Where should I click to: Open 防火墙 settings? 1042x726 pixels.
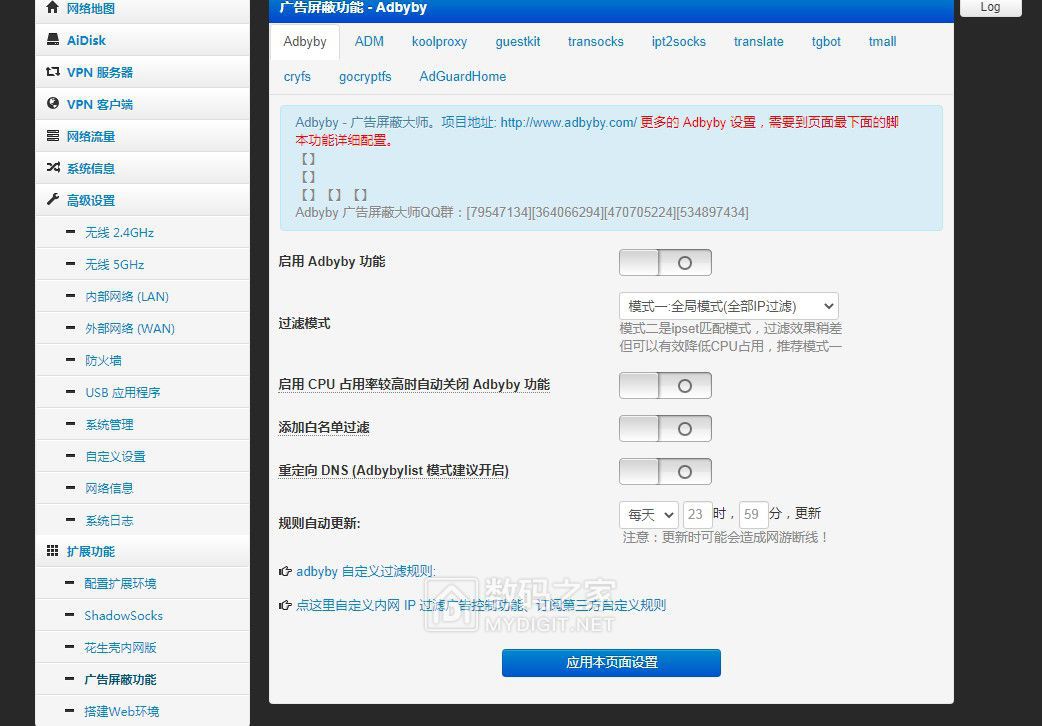pos(142,360)
